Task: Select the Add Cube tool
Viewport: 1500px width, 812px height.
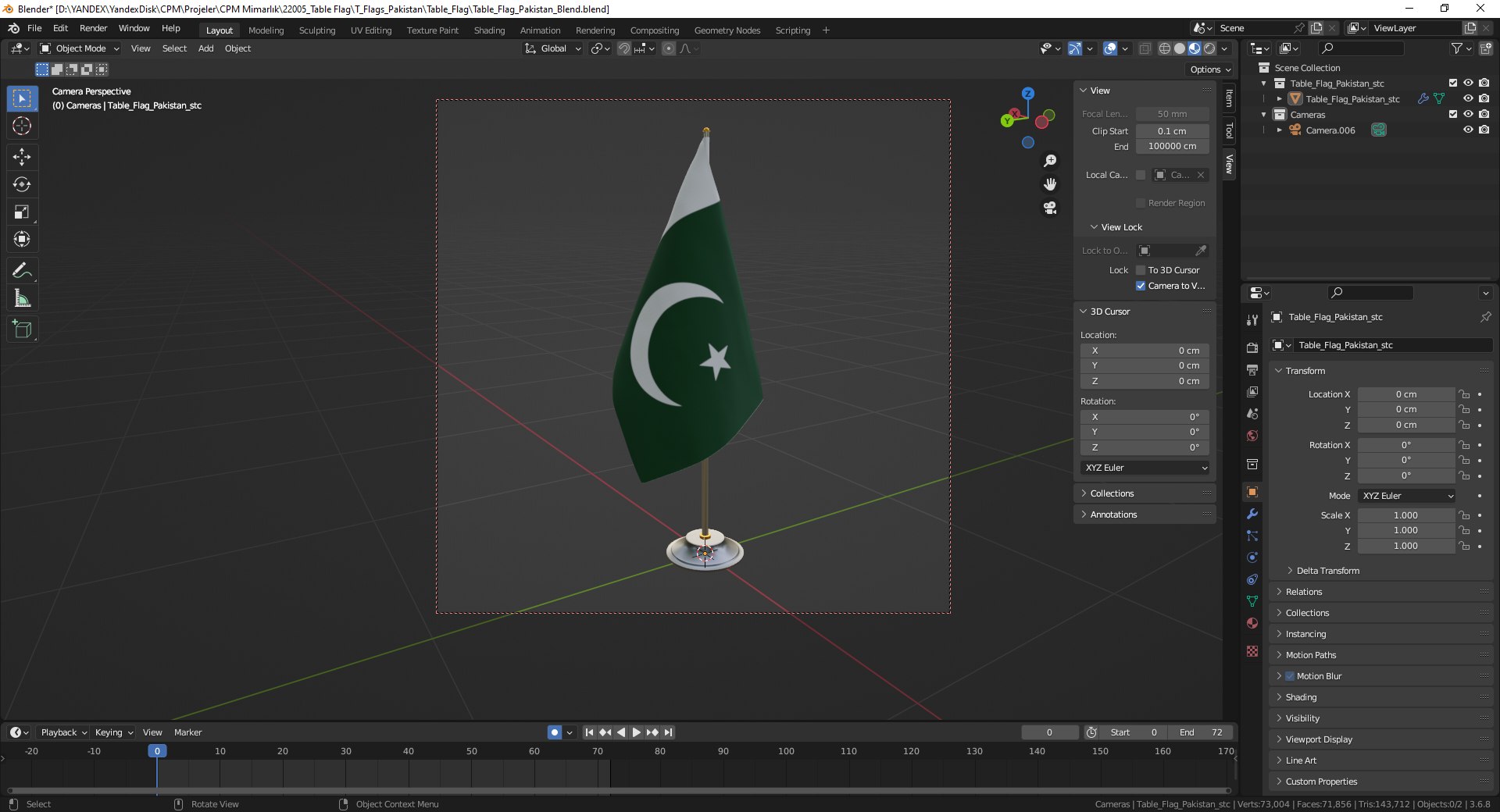Action: pyautogui.click(x=22, y=329)
